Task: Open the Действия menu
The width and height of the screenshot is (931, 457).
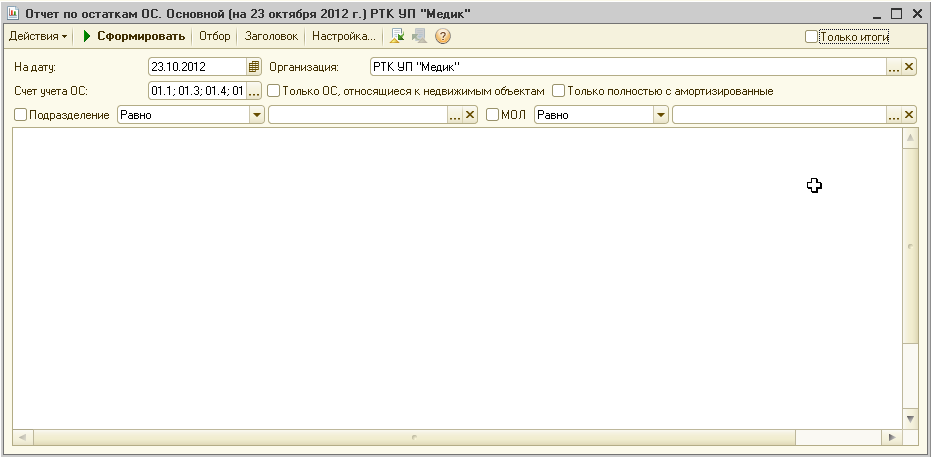Action: pyautogui.click(x=38, y=37)
